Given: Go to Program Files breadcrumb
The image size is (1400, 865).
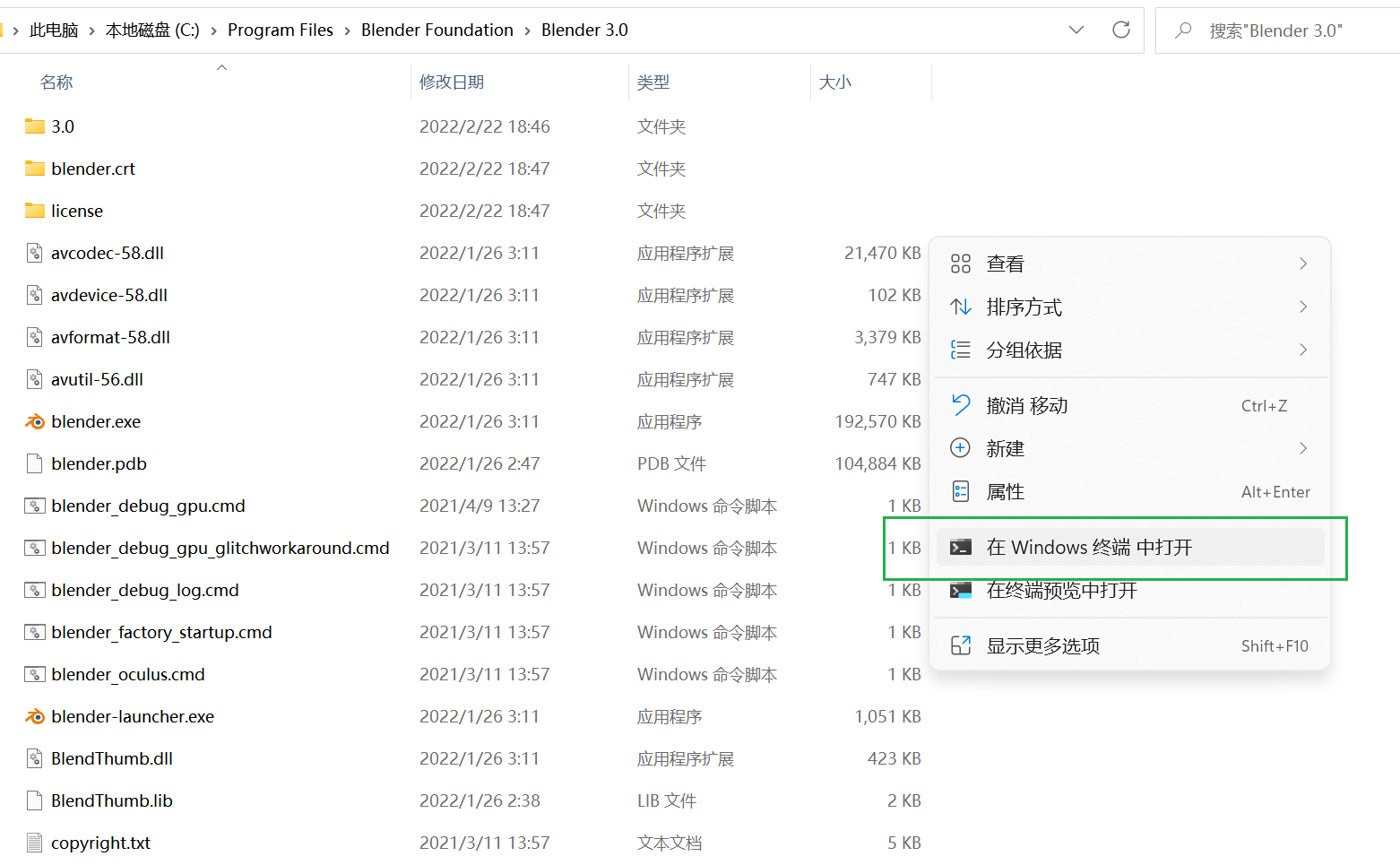Looking at the screenshot, I should point(281,30).
